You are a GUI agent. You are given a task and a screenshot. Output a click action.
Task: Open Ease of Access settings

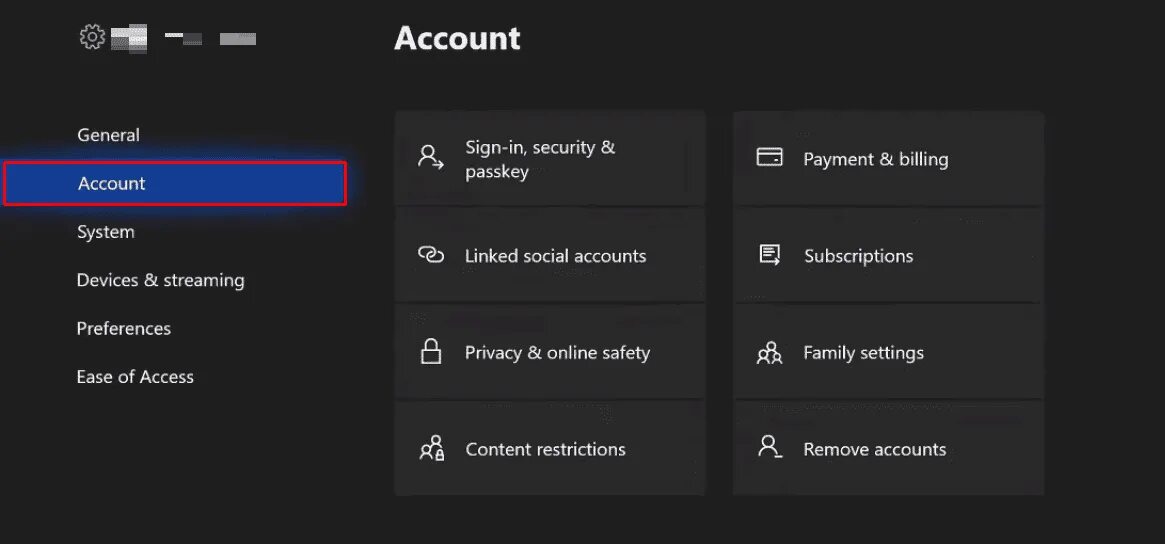(x=135, y=377)
